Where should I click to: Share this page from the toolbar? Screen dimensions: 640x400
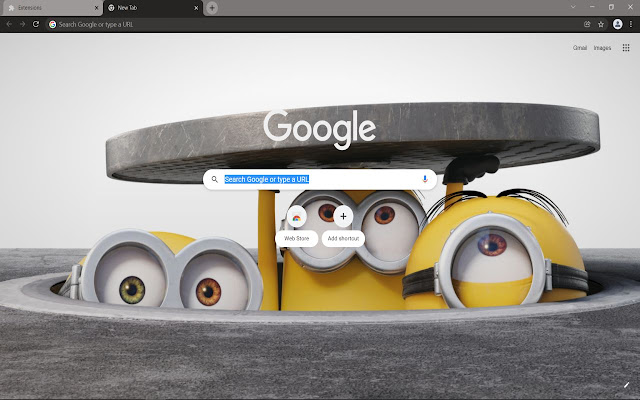pos(587,24)
